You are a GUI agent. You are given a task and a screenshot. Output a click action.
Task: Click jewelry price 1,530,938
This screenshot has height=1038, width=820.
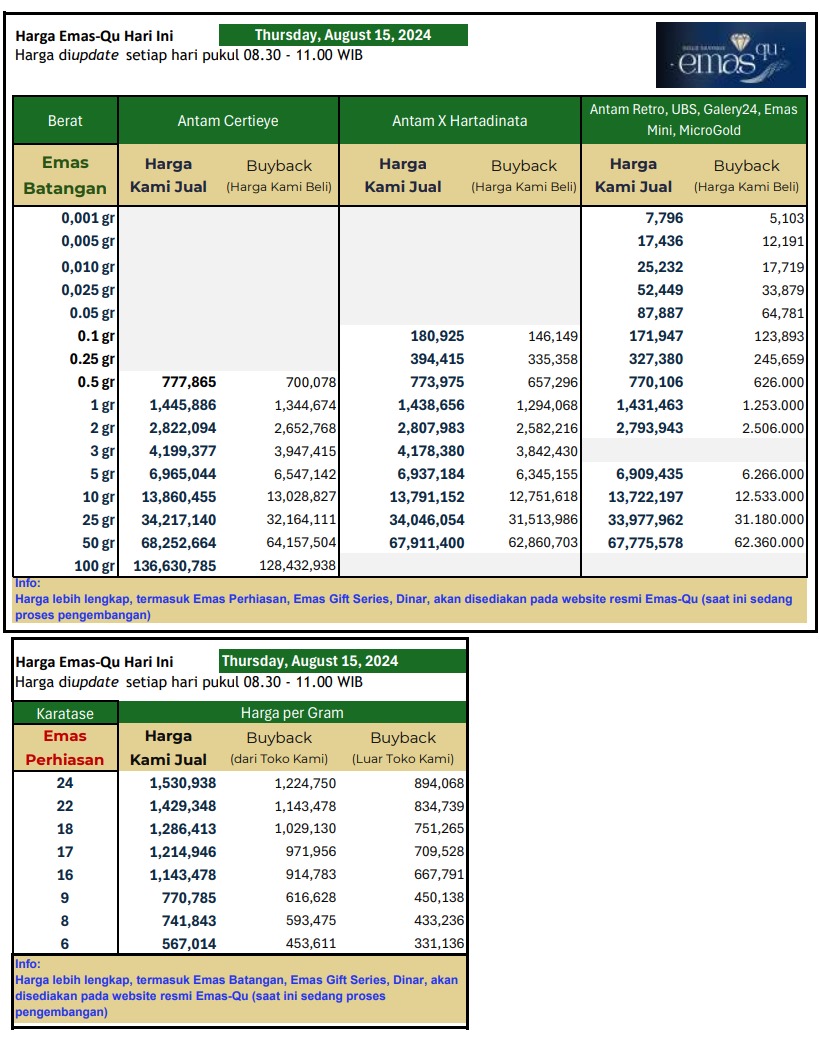coord(183,783)
